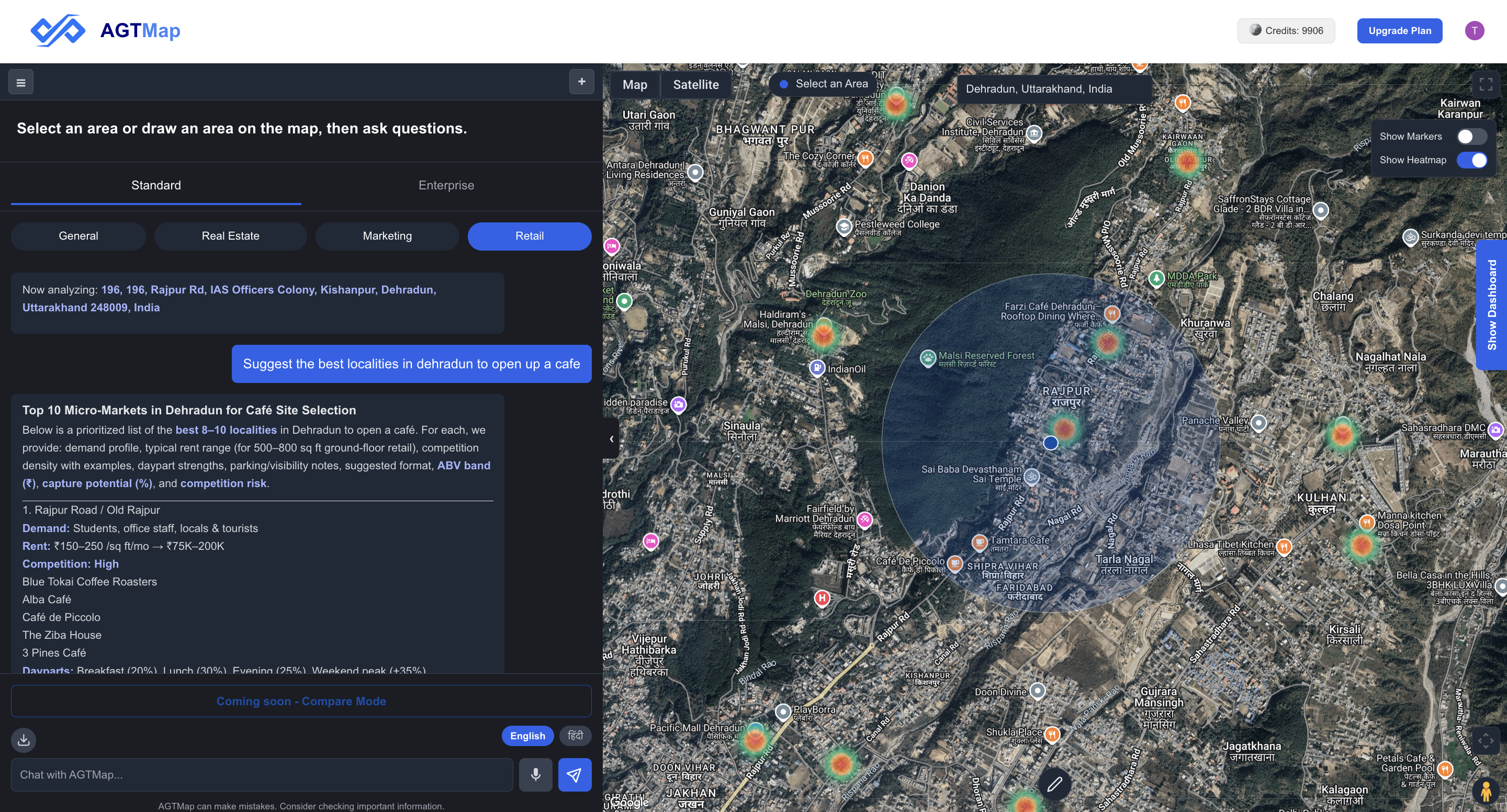Click the download chat icon
This screenshot has height=812, width=1507.
[24, 740]
